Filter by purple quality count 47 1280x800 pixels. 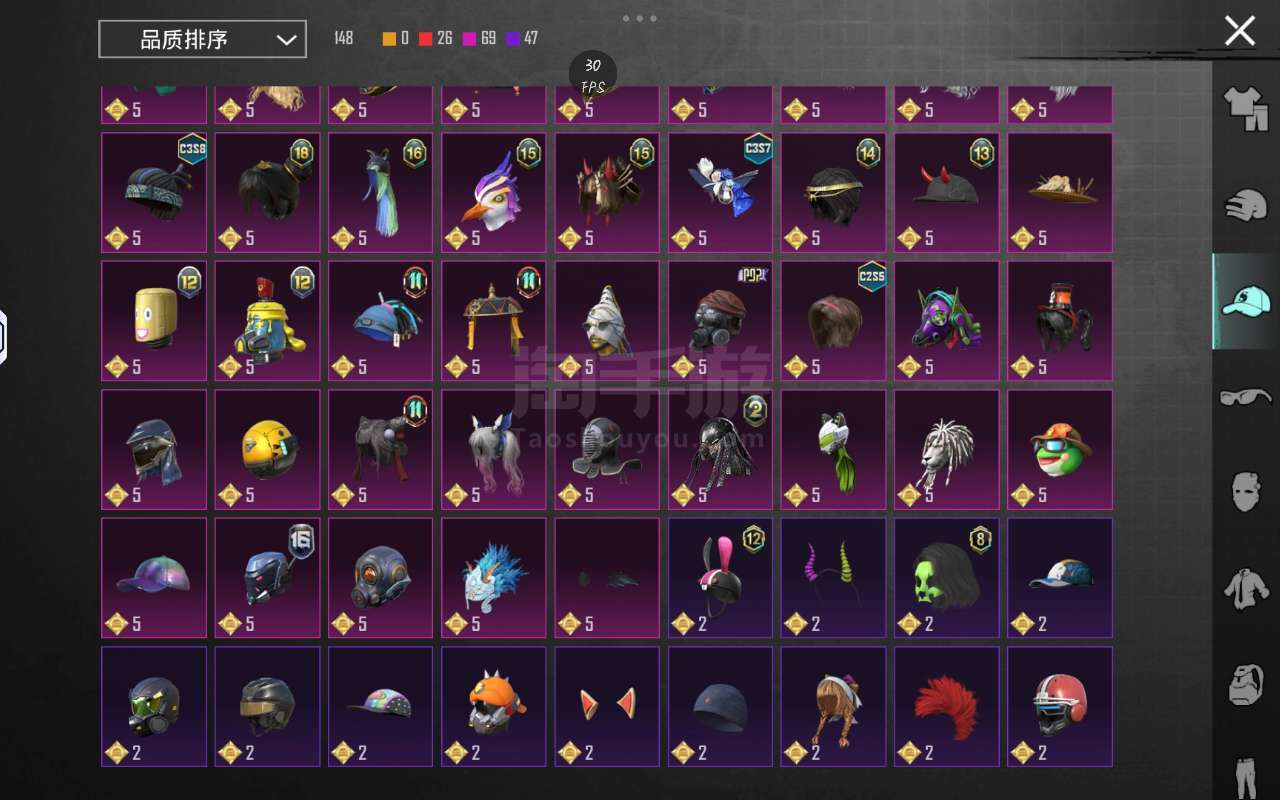point(522,39)
